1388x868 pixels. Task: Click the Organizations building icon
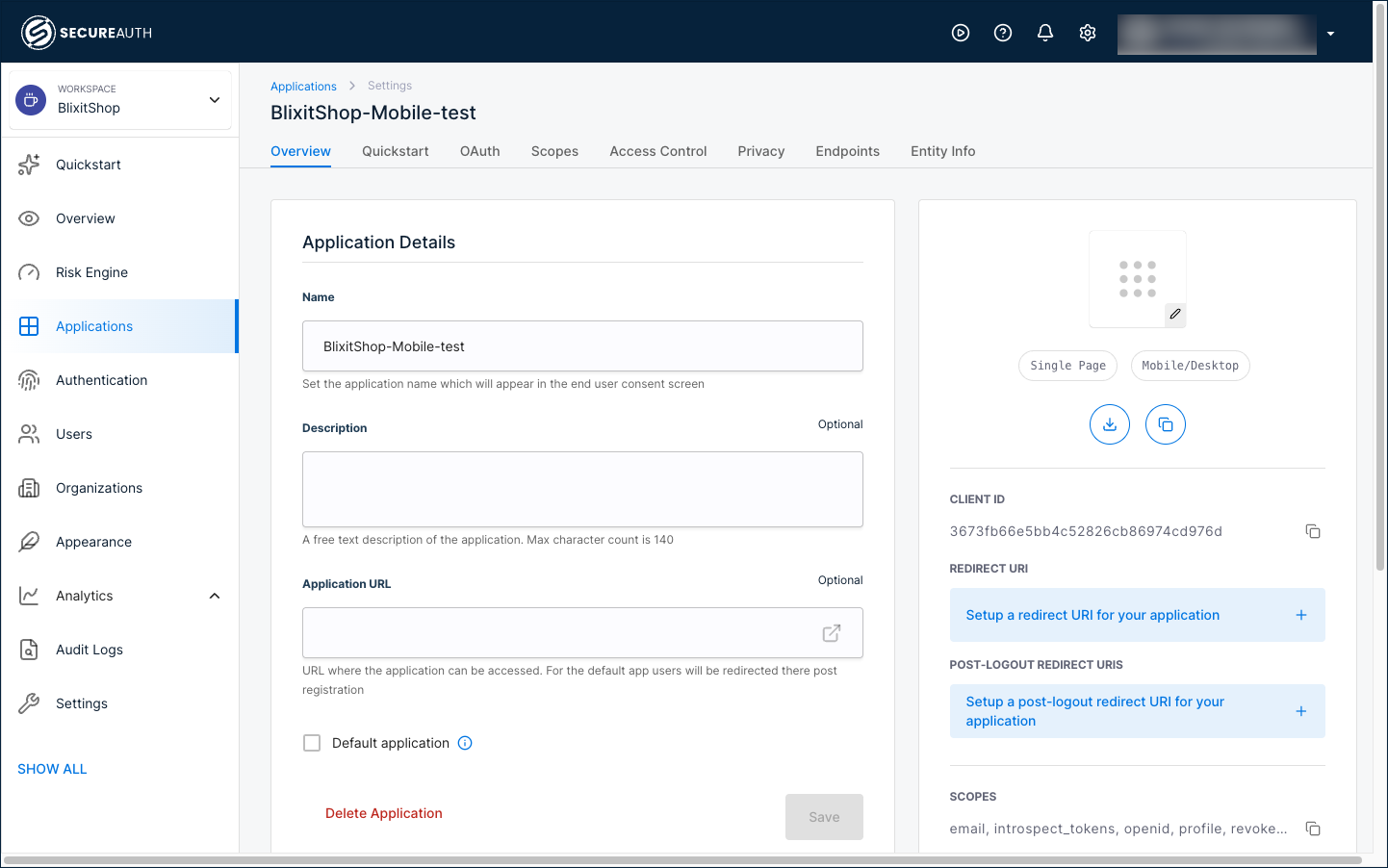pos(29,488)
